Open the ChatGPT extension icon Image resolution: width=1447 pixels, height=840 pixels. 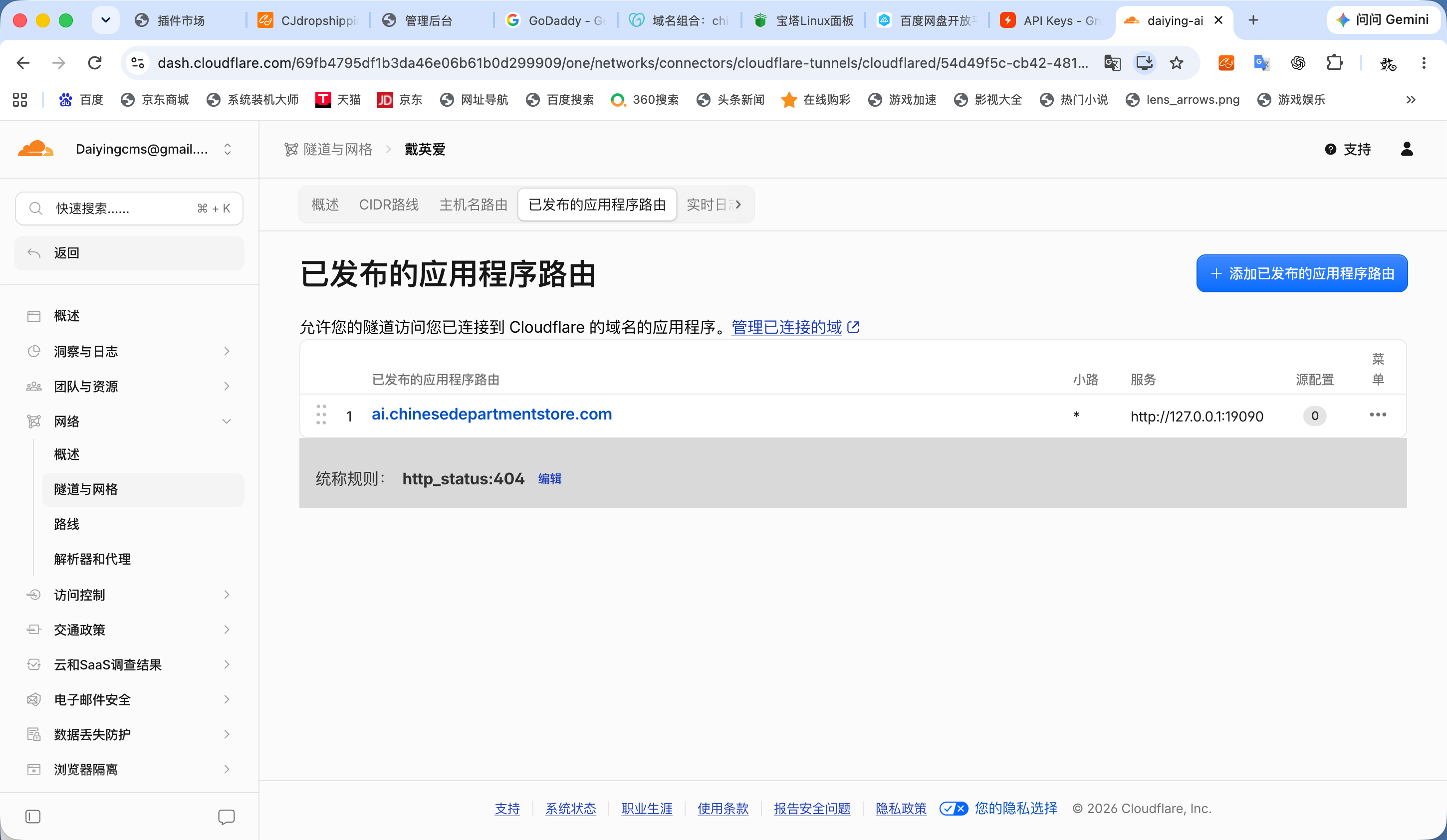(1298, 62)
